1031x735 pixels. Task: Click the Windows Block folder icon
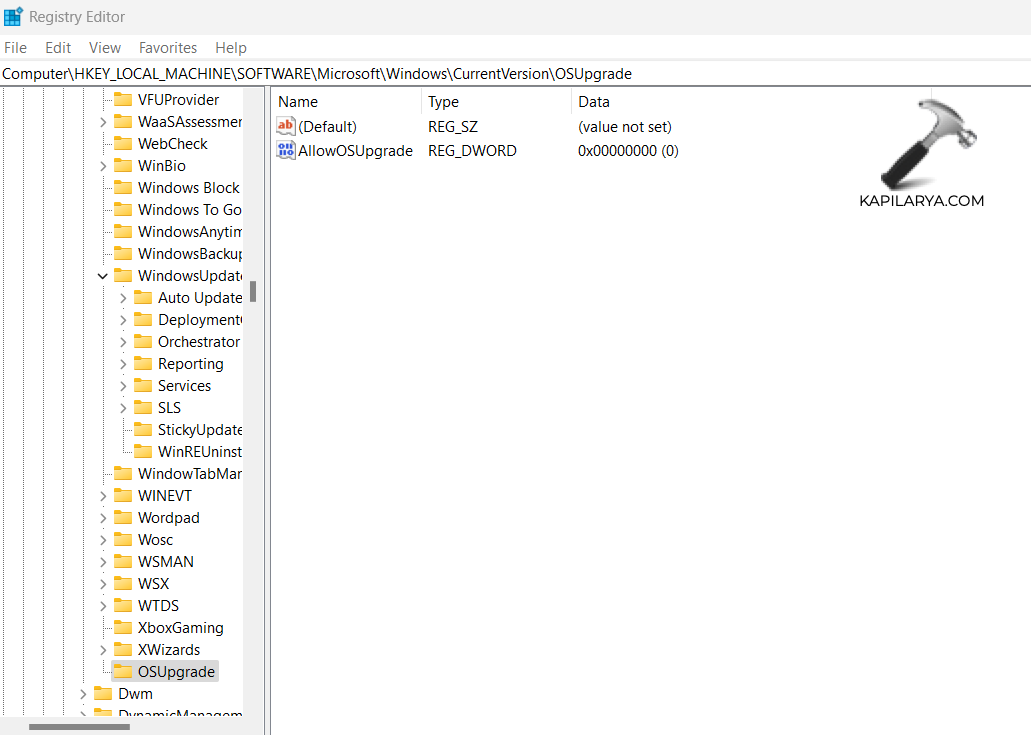tap(123, 187)
